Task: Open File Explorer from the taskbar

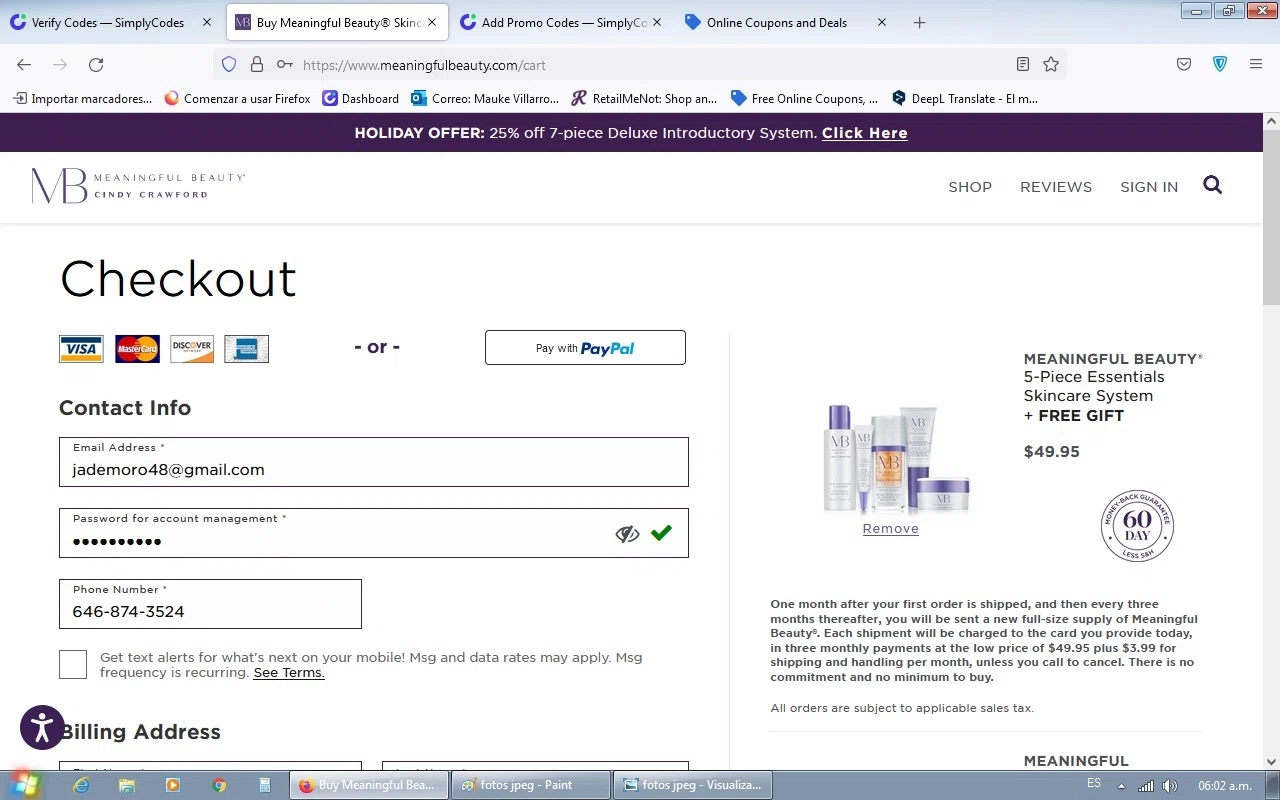Action: pyautogui.click(x=127, y=785)
